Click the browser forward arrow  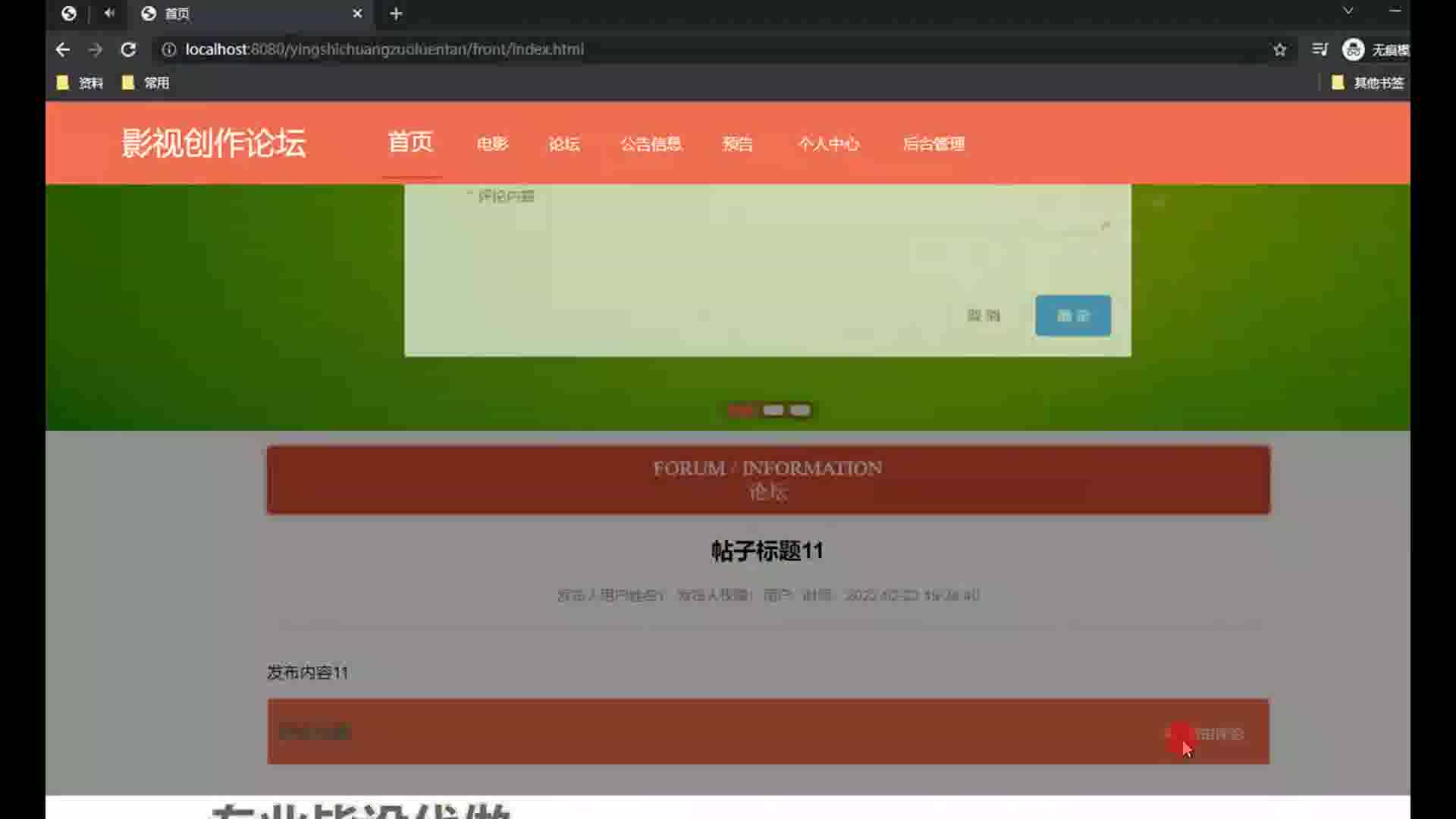96,50
